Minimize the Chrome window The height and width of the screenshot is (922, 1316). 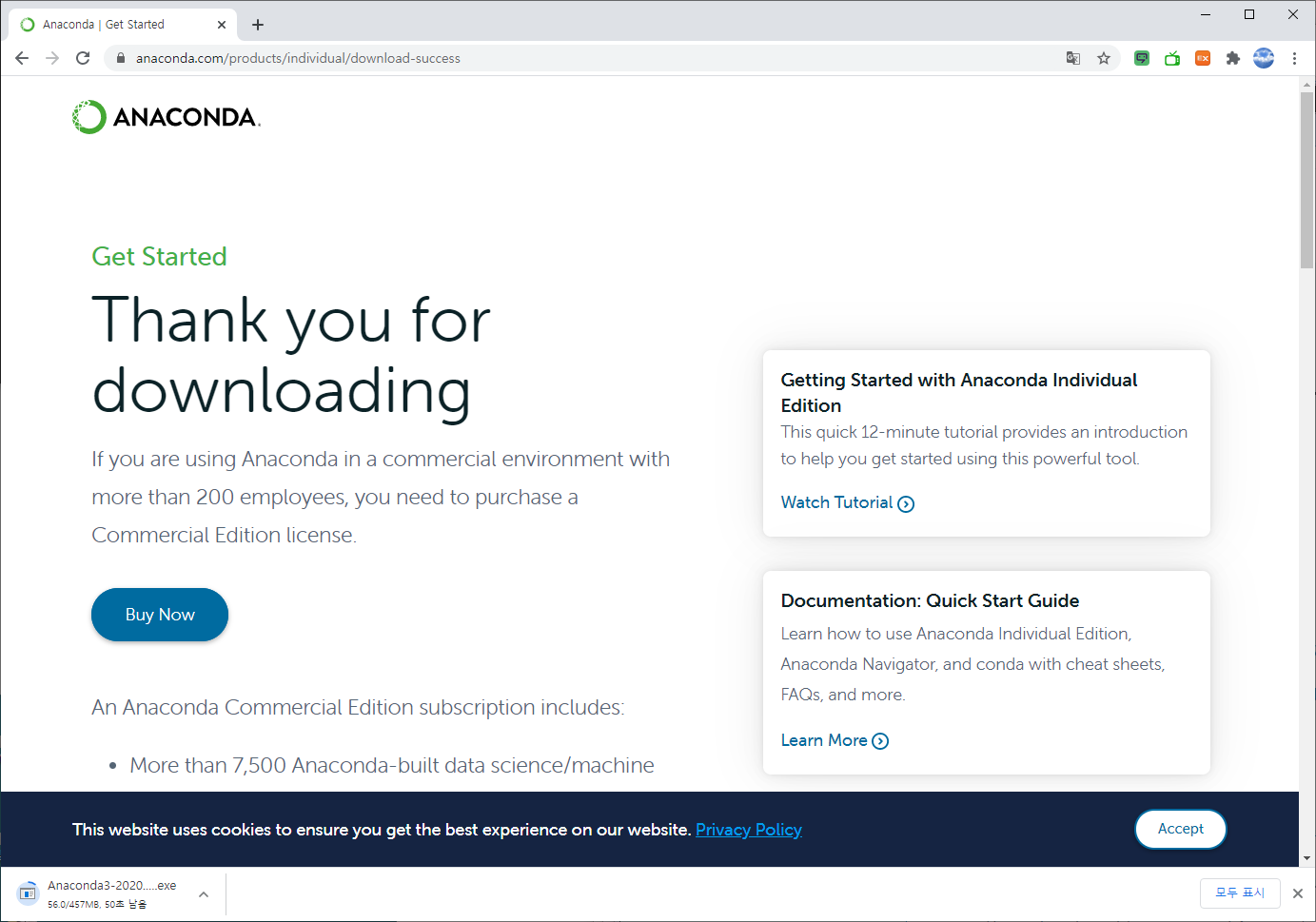(1206, 14)
